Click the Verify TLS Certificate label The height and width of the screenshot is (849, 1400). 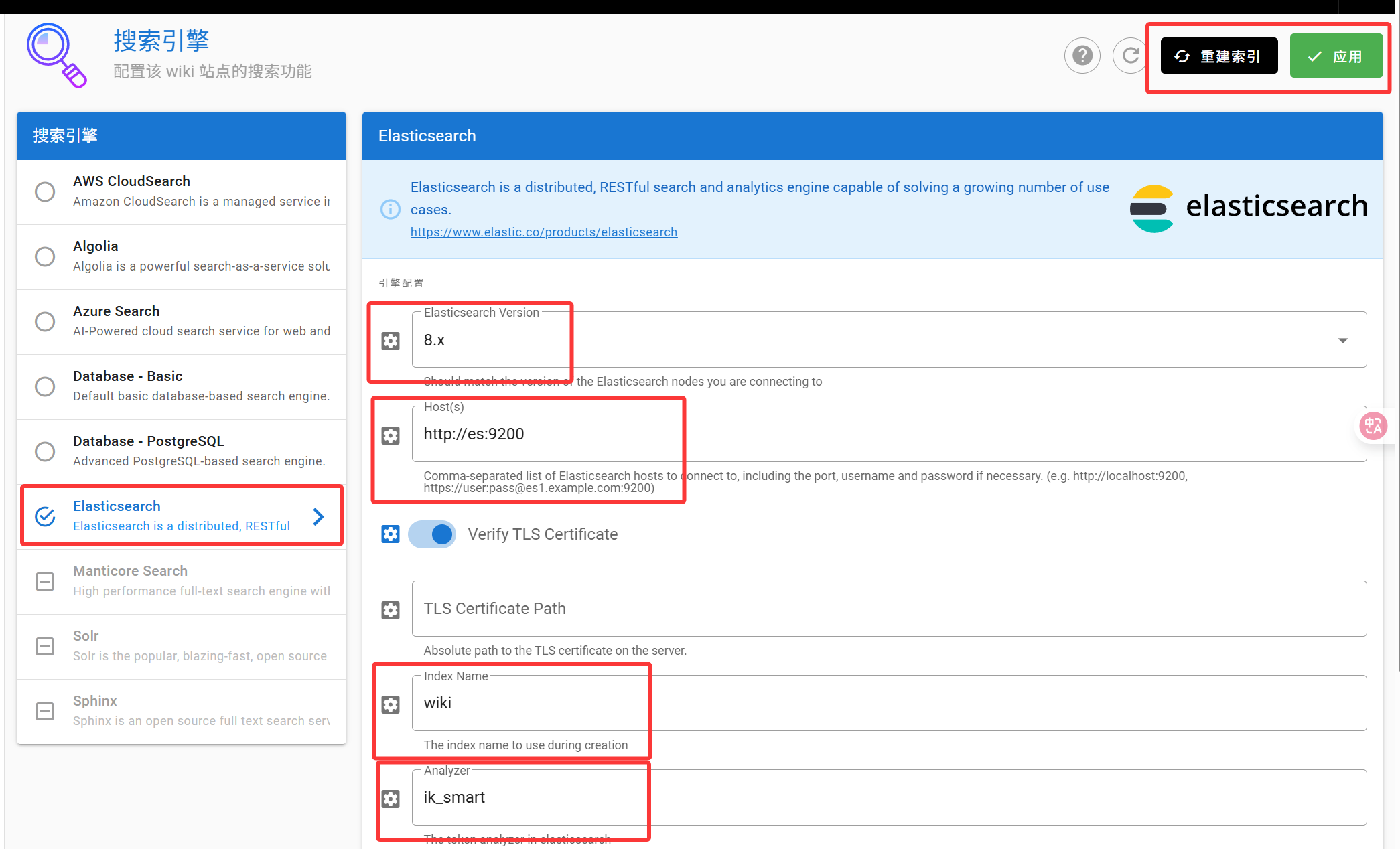point(543,534)
